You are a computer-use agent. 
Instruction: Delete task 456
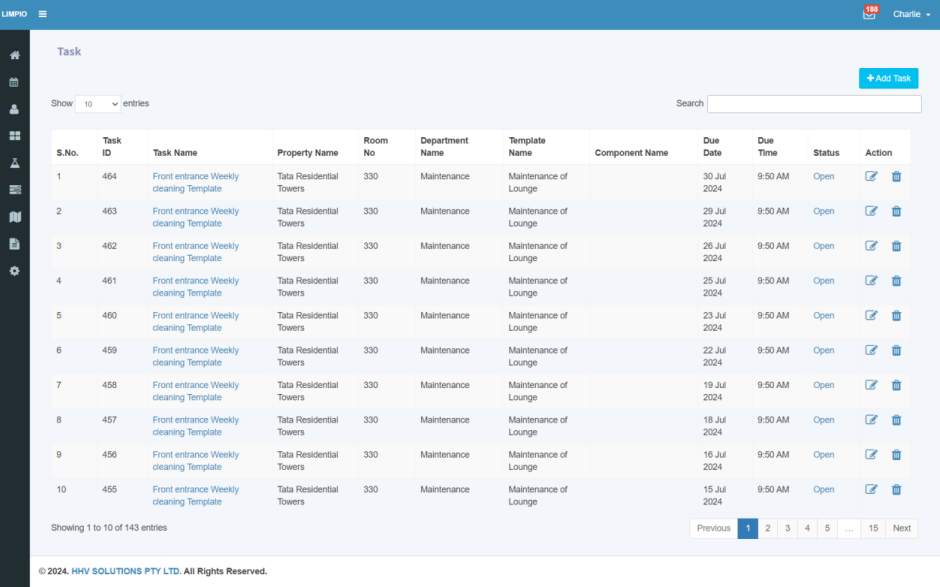point(896,454)
